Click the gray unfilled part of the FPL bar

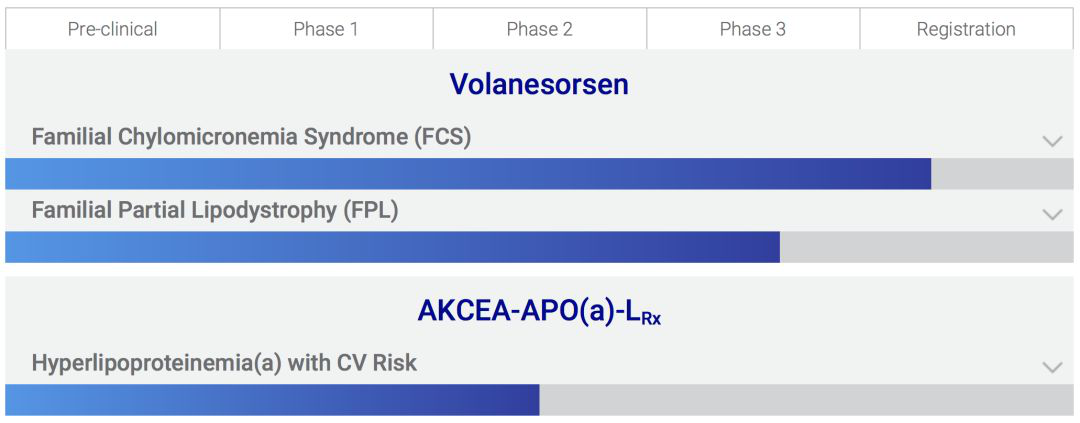click(x=926, y=247)
